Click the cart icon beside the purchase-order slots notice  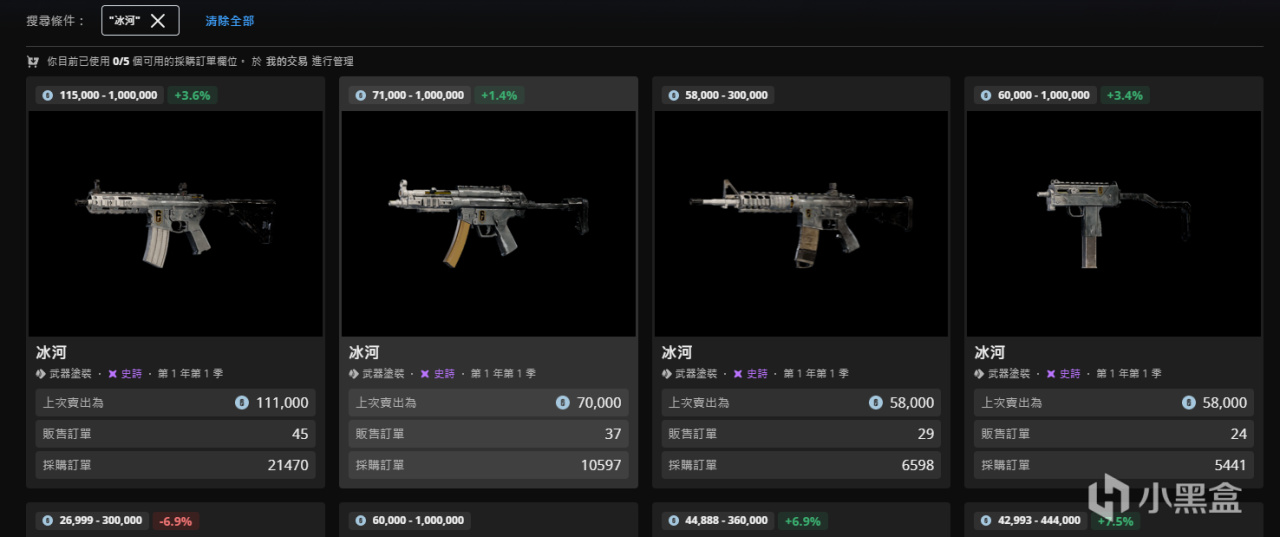click(33, 62)
